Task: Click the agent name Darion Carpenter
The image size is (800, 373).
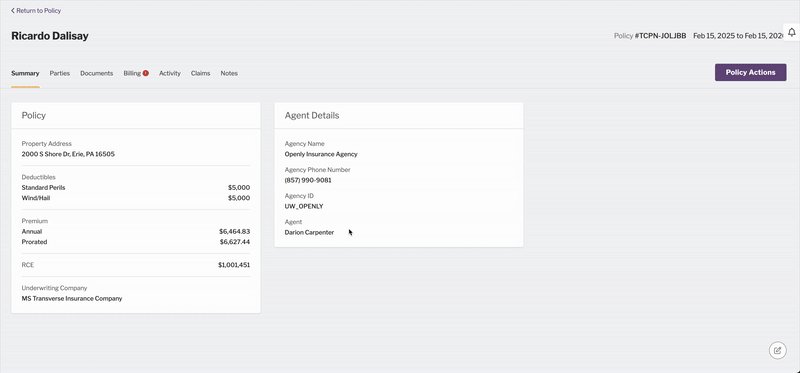Action: click(x=309, y=232)
